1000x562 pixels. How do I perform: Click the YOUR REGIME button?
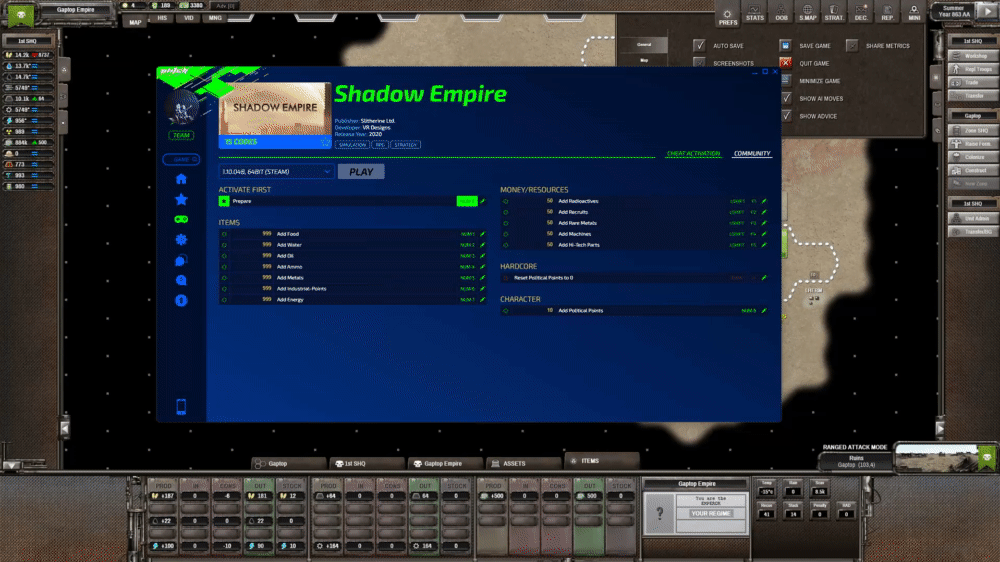(x=711, y=514)
